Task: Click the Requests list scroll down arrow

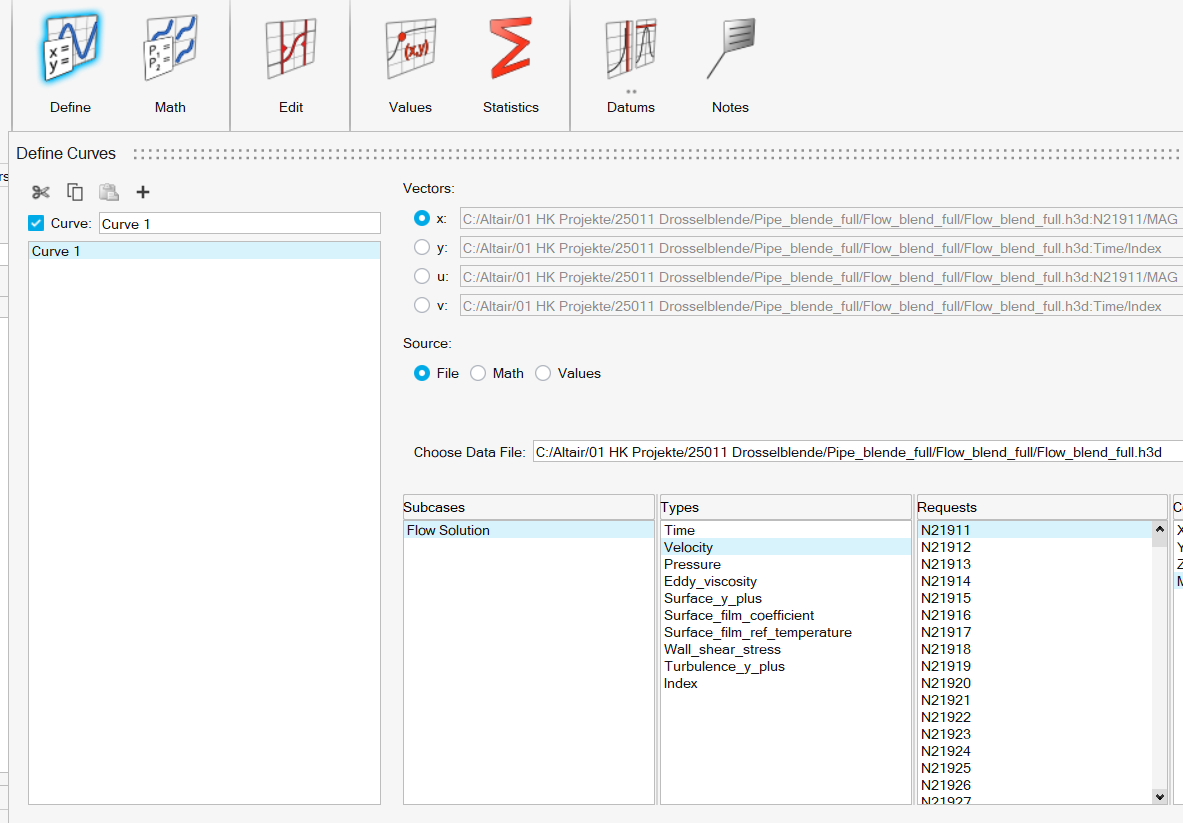Action: click(x=1160, y=797)
